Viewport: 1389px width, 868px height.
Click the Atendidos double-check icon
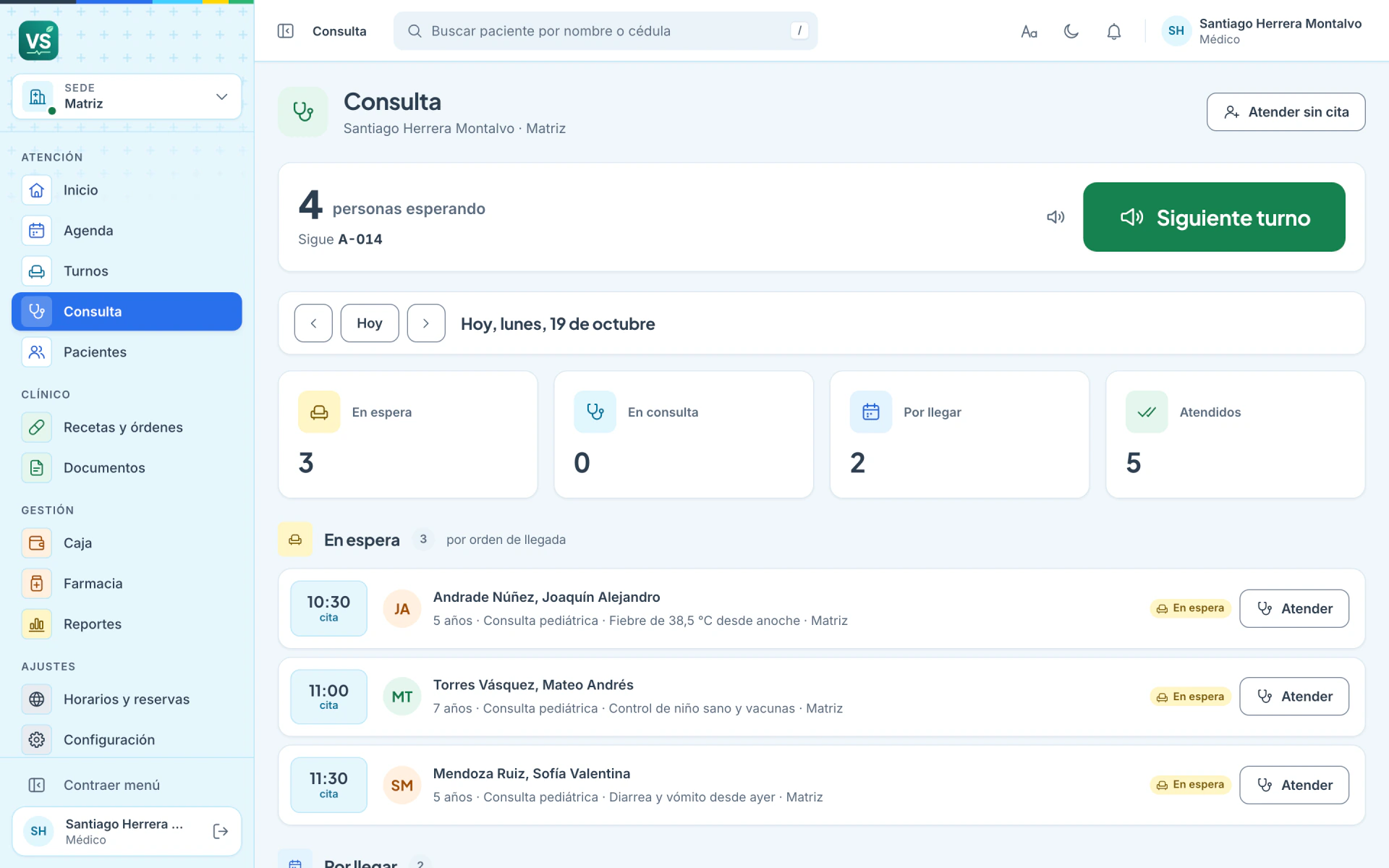[1147, 412]
